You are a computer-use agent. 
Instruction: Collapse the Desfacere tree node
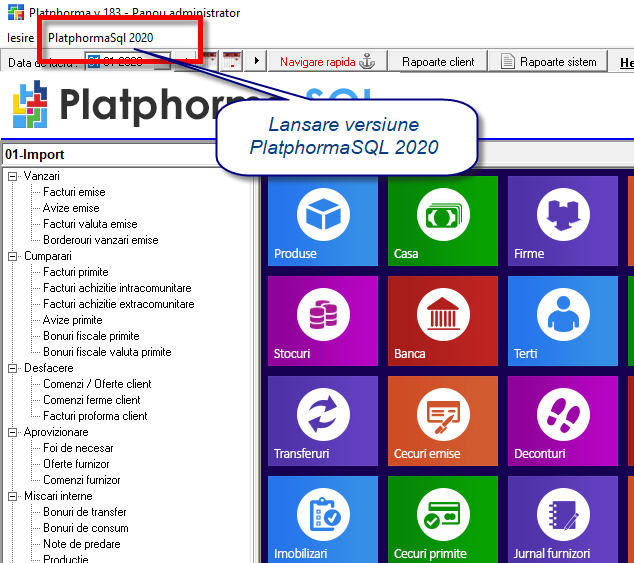coord(13,368)
